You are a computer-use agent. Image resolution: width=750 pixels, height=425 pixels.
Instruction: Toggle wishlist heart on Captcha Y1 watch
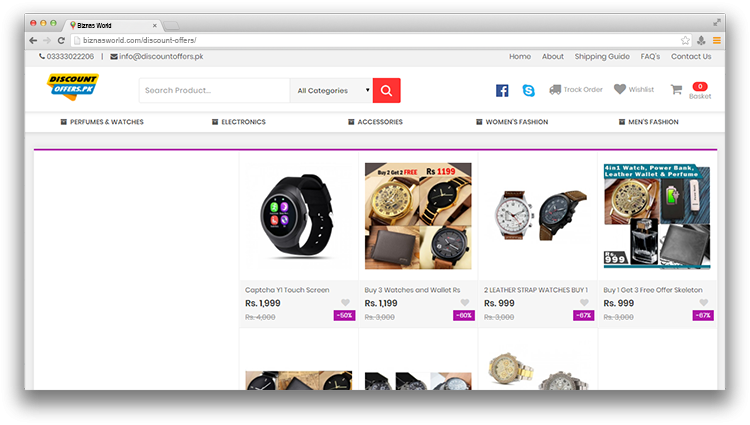coord(345,303)
